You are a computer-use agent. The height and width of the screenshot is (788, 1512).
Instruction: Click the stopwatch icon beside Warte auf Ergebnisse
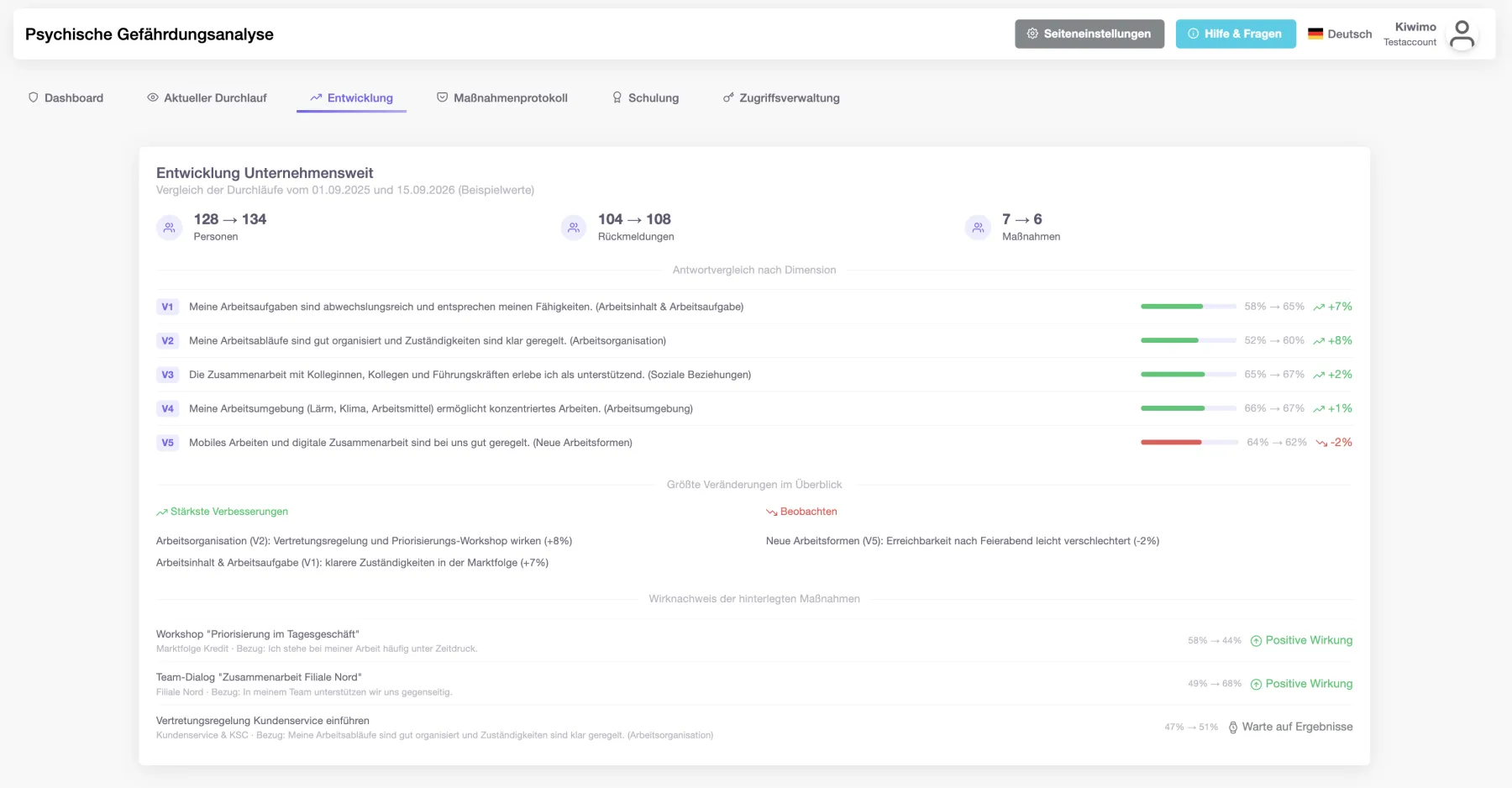click(1233, 728)
